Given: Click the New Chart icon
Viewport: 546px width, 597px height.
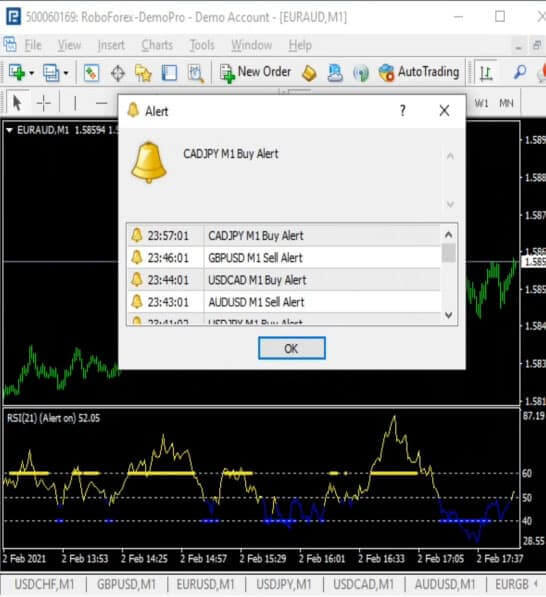Looking at the screenshot, I should tap(17, 72).
